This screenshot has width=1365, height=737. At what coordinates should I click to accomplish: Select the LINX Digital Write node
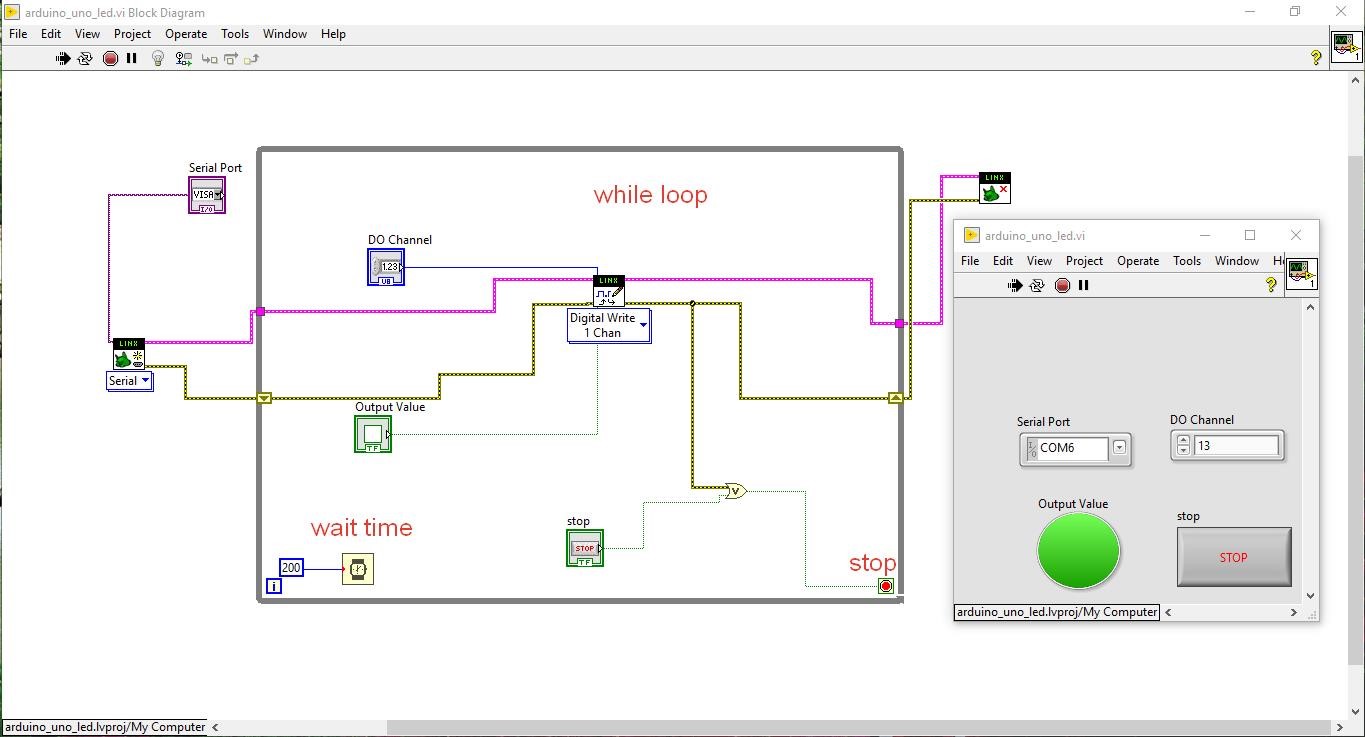coord(609,291)
